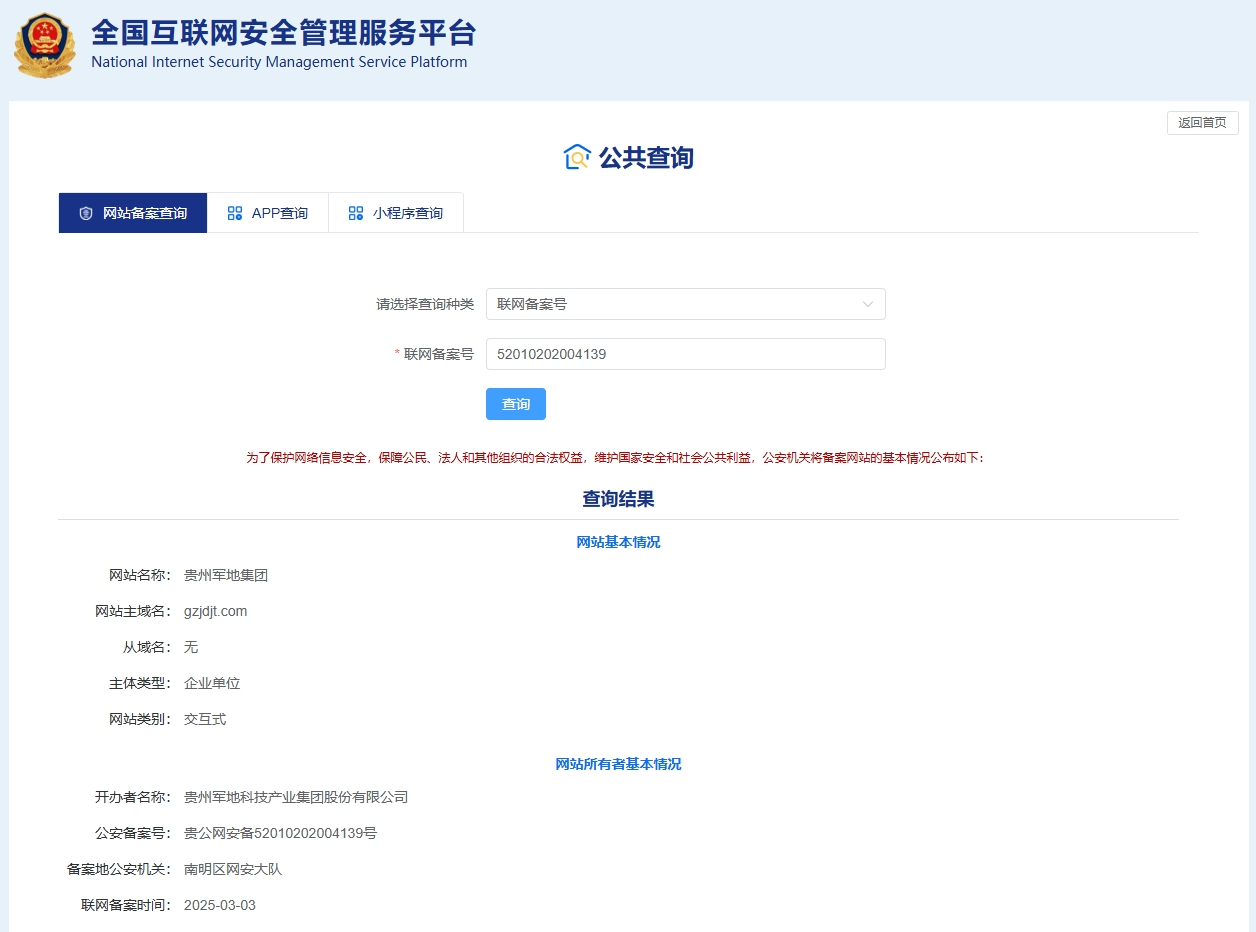Click the blue 查询 button

(x=516, y=404)
